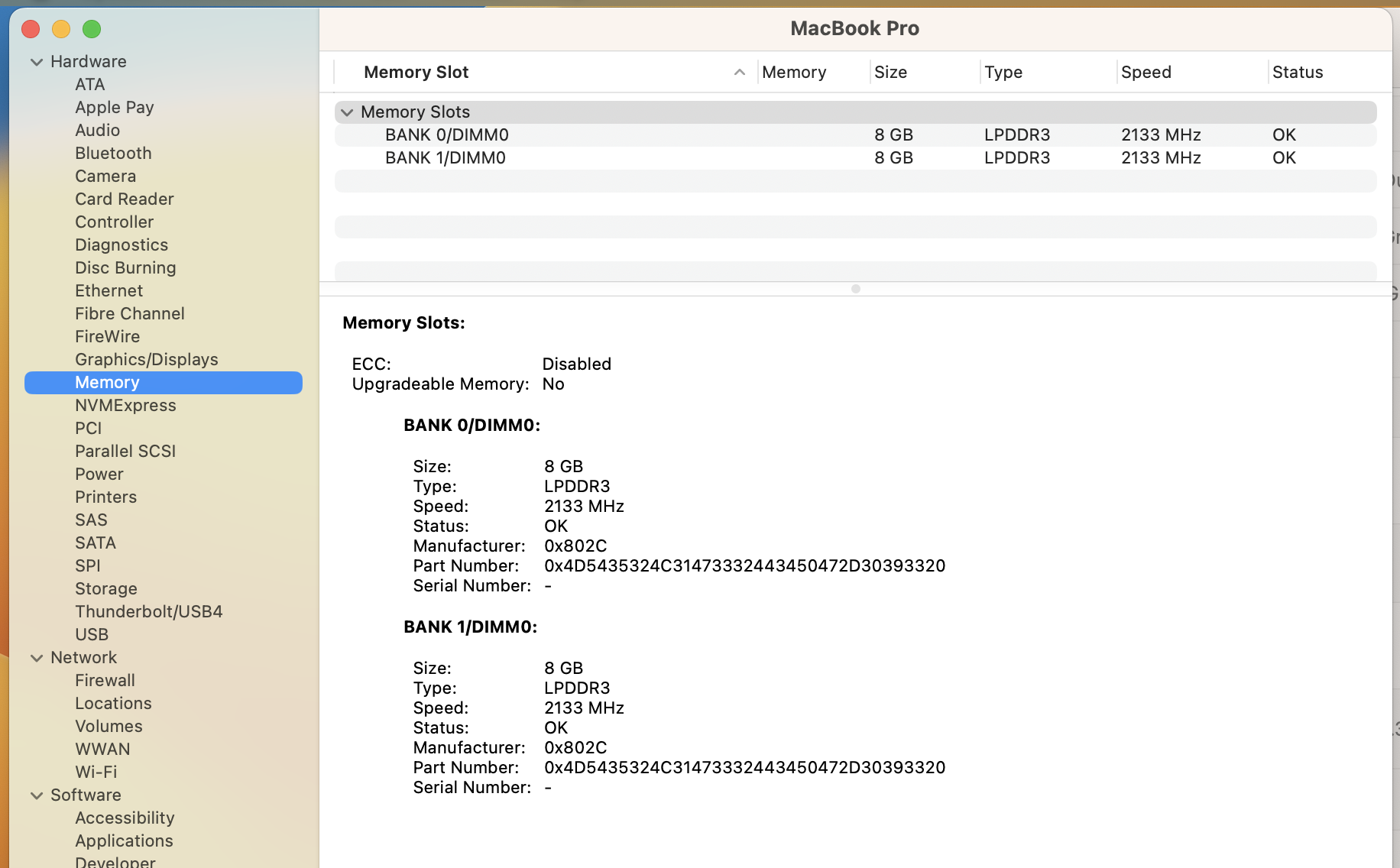
Task: Click the pane divider handle dot
Action: pos(856,289)
